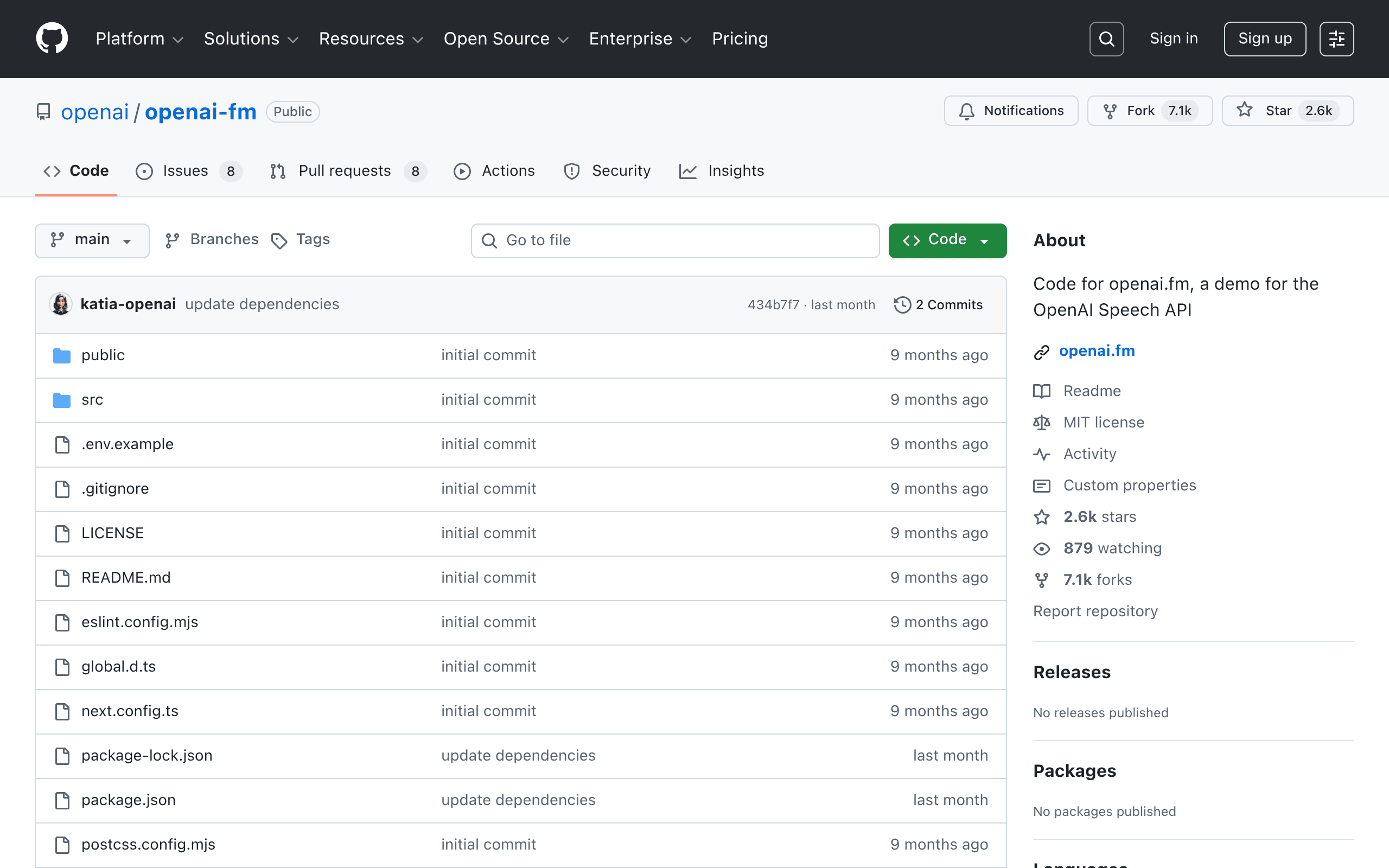This screenshot has width=1389, height=868.
Task: Open initial commit message in src row
Action: 488,400
